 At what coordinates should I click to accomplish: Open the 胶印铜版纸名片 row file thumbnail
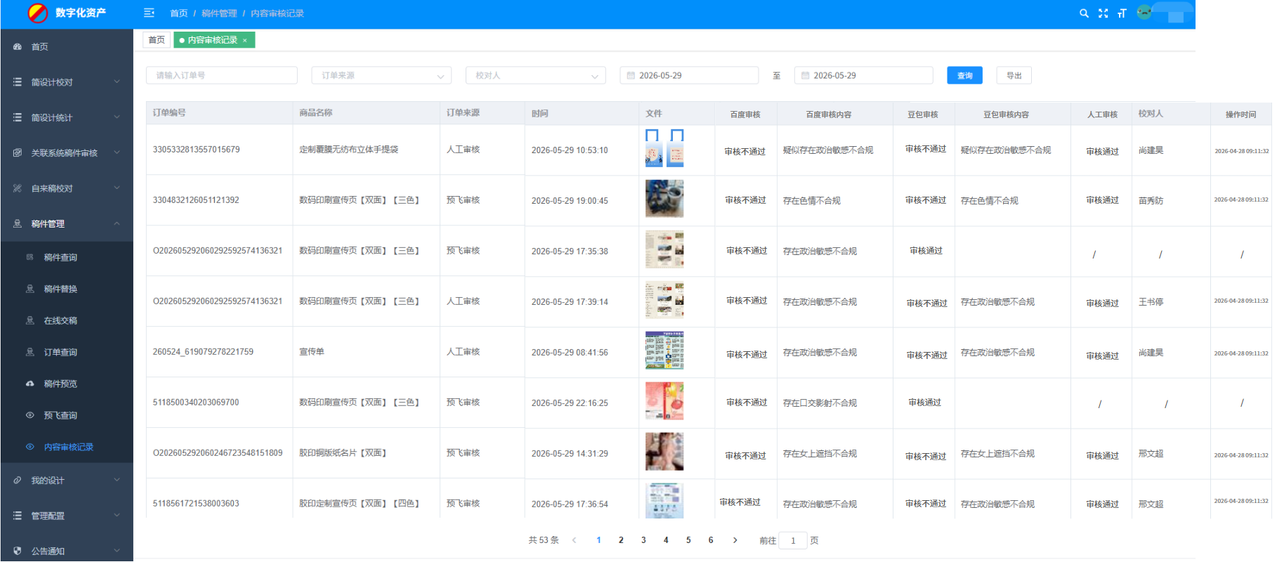[x=664, y=452]
